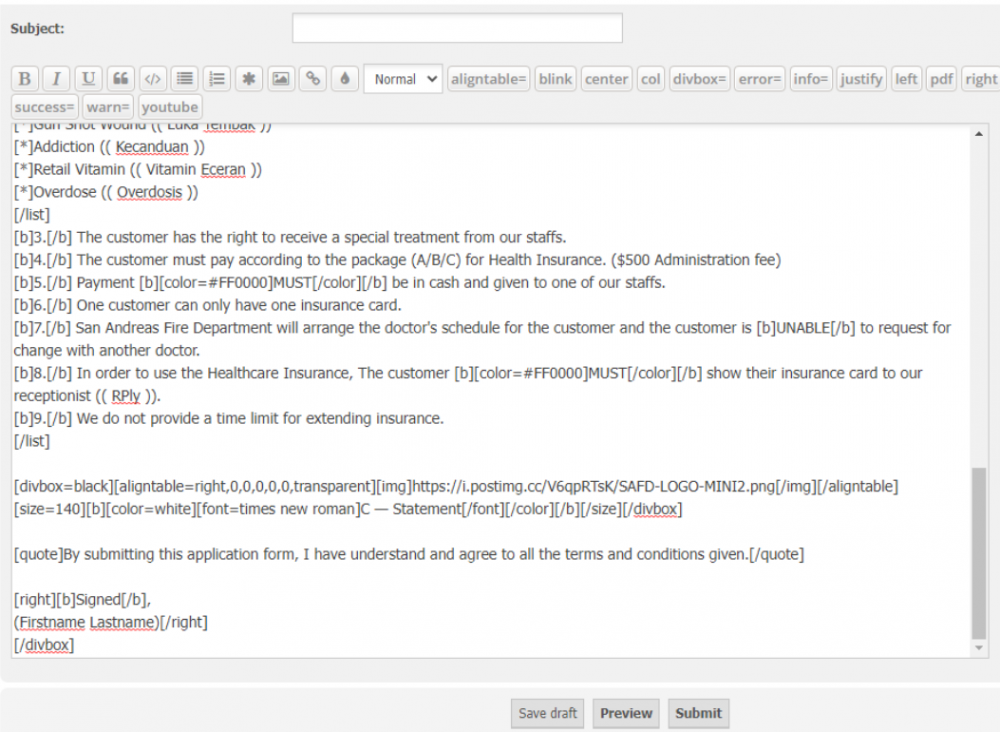The height and width of the screenshot is (732, 1000).
Task: Insert the youtube tag
Action: point(170,107)
